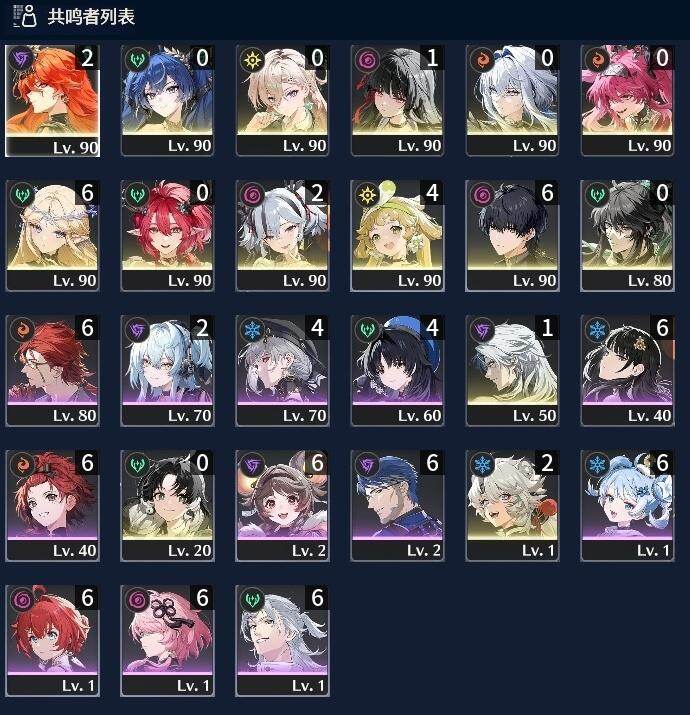
Task: Click the havoc icon on pink-haired Lv. 1 character
Action: pos(137,600)
